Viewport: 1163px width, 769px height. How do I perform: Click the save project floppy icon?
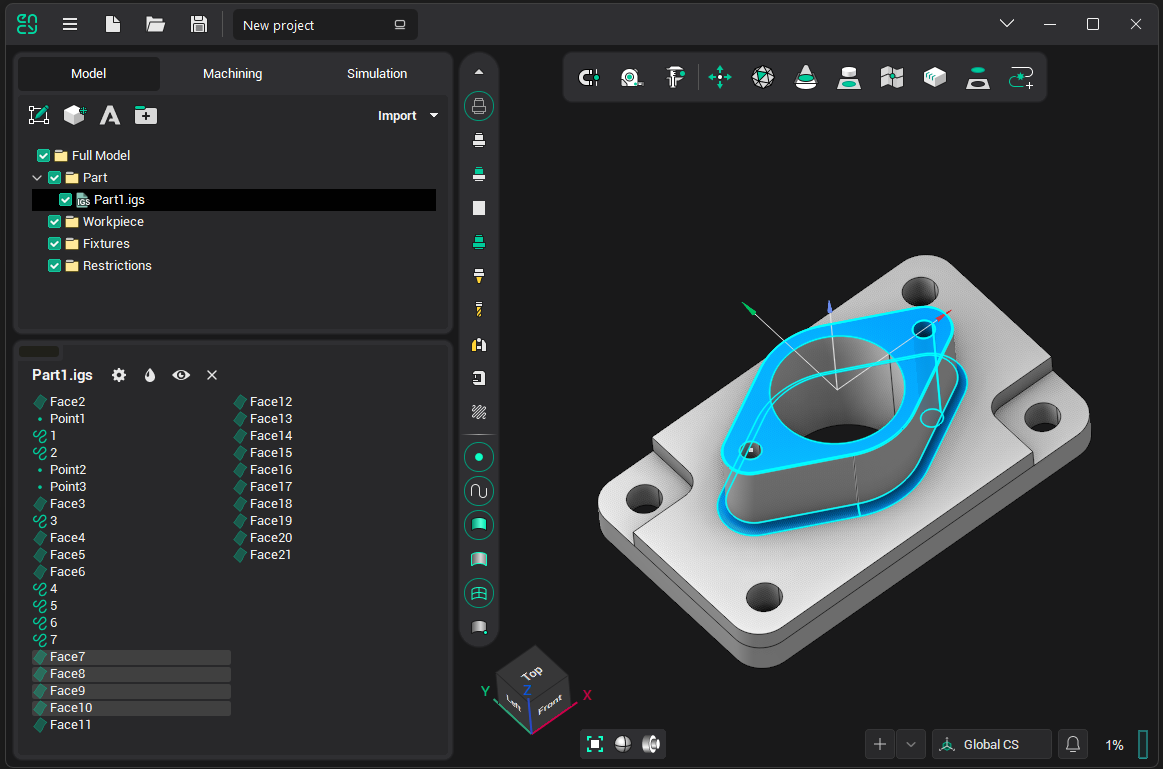[x=199, y=25]
